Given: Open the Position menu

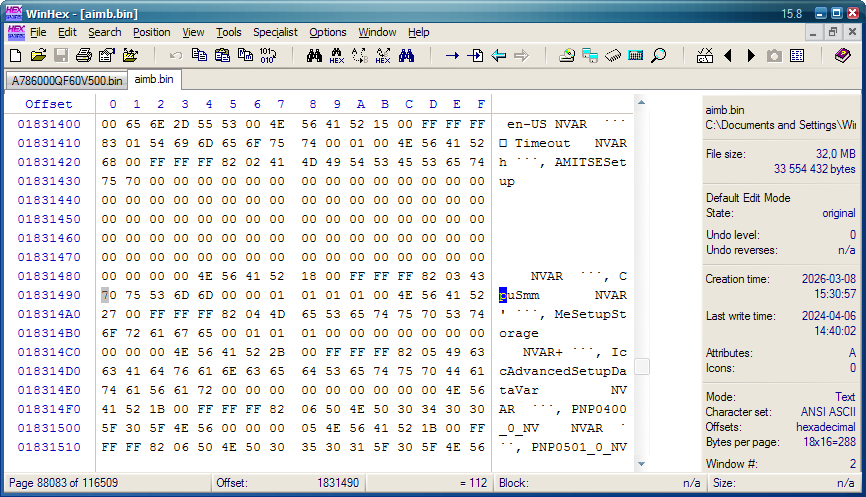Looking at the screenshot, I should (x=151, y=32).
